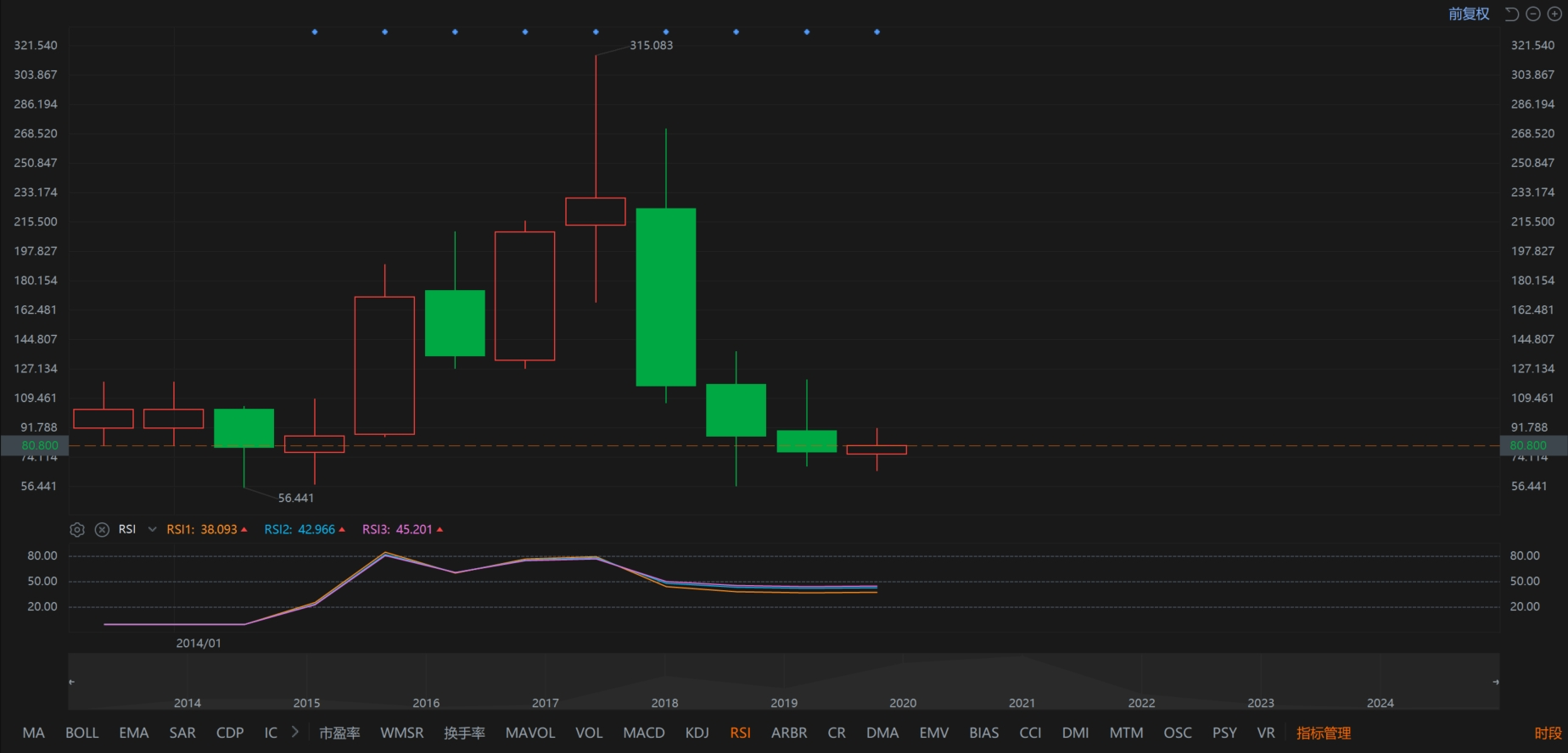Select the MA indicator tab
The width and height of the screenshot is (1568, 753).
pyautogui.click(x=34, y=733)
